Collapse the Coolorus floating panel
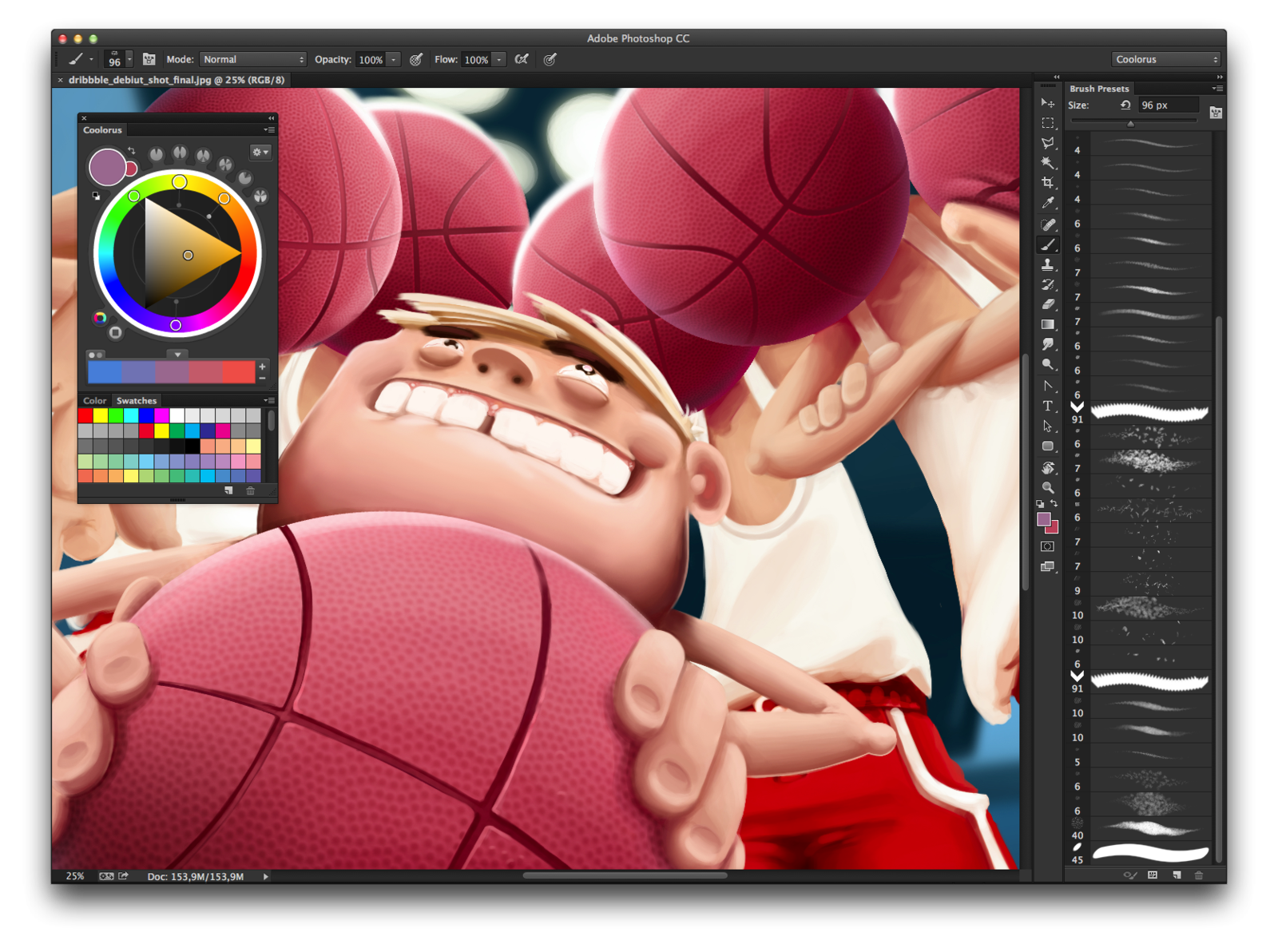Image resolution: width=1278 pixels, height=952 pixels. [x=271, y=118]
